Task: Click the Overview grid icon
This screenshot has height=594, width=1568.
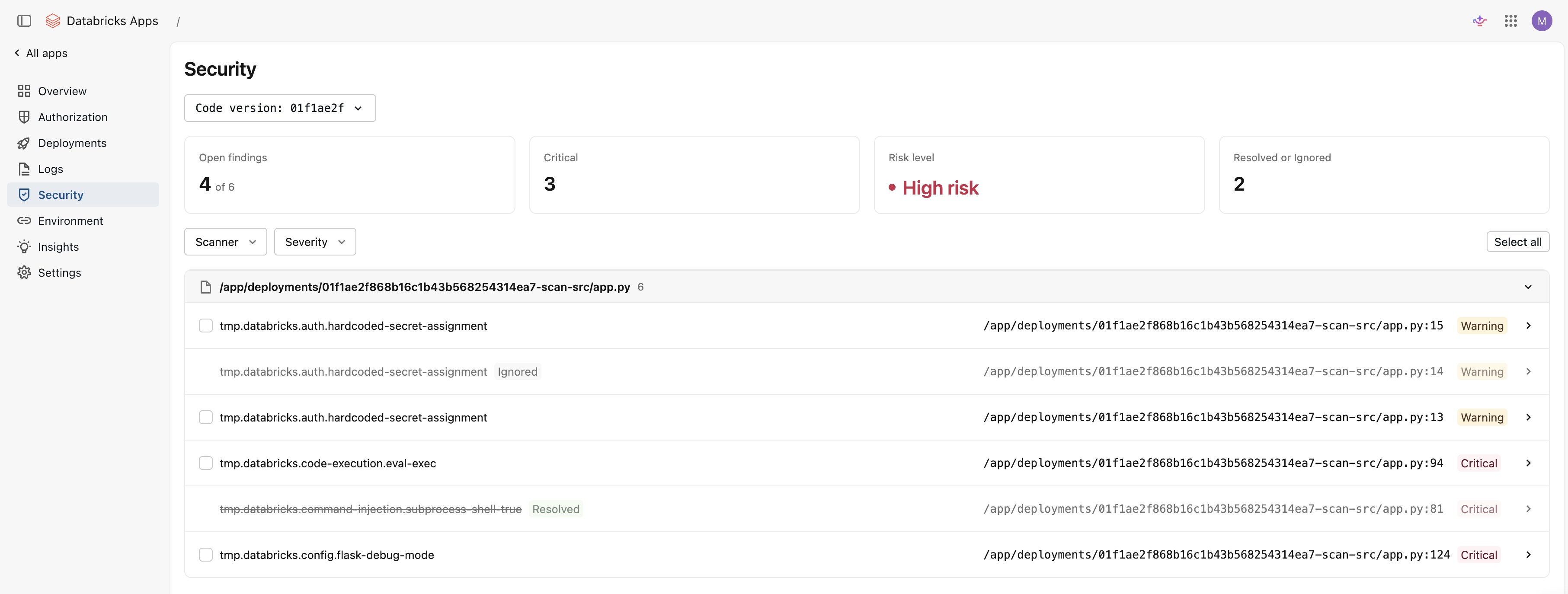Action: (24, 91)
